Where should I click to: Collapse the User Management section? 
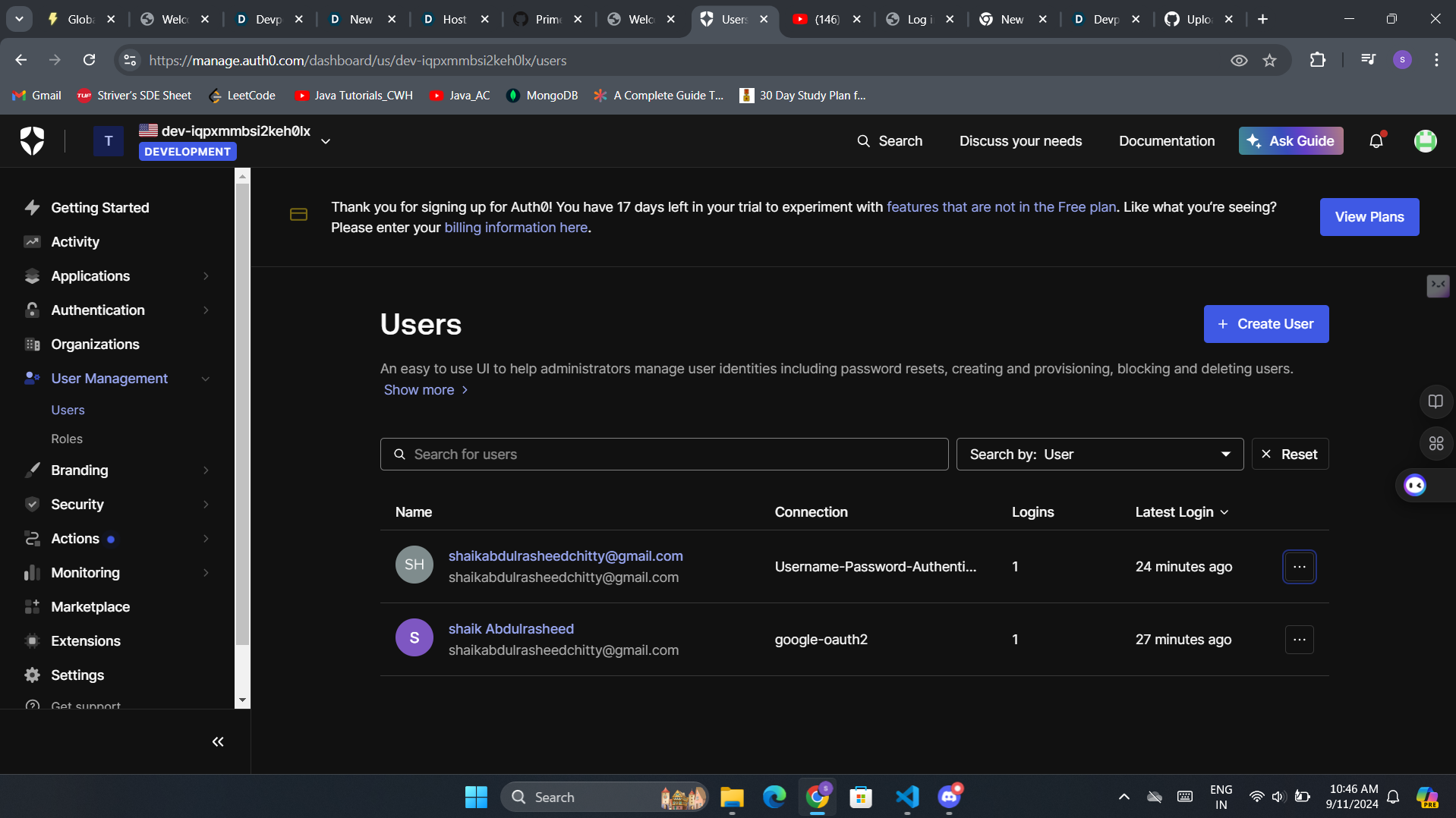[118, 379]
